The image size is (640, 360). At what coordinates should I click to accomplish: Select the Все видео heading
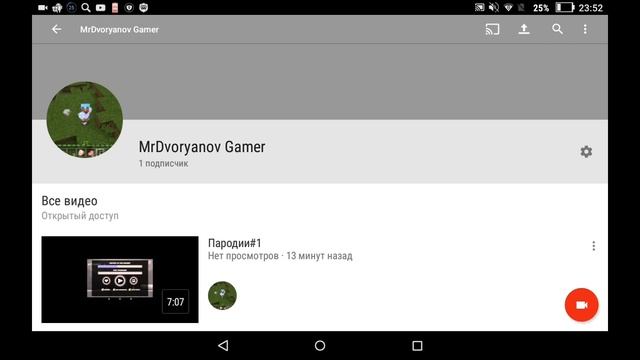[69, 201]
